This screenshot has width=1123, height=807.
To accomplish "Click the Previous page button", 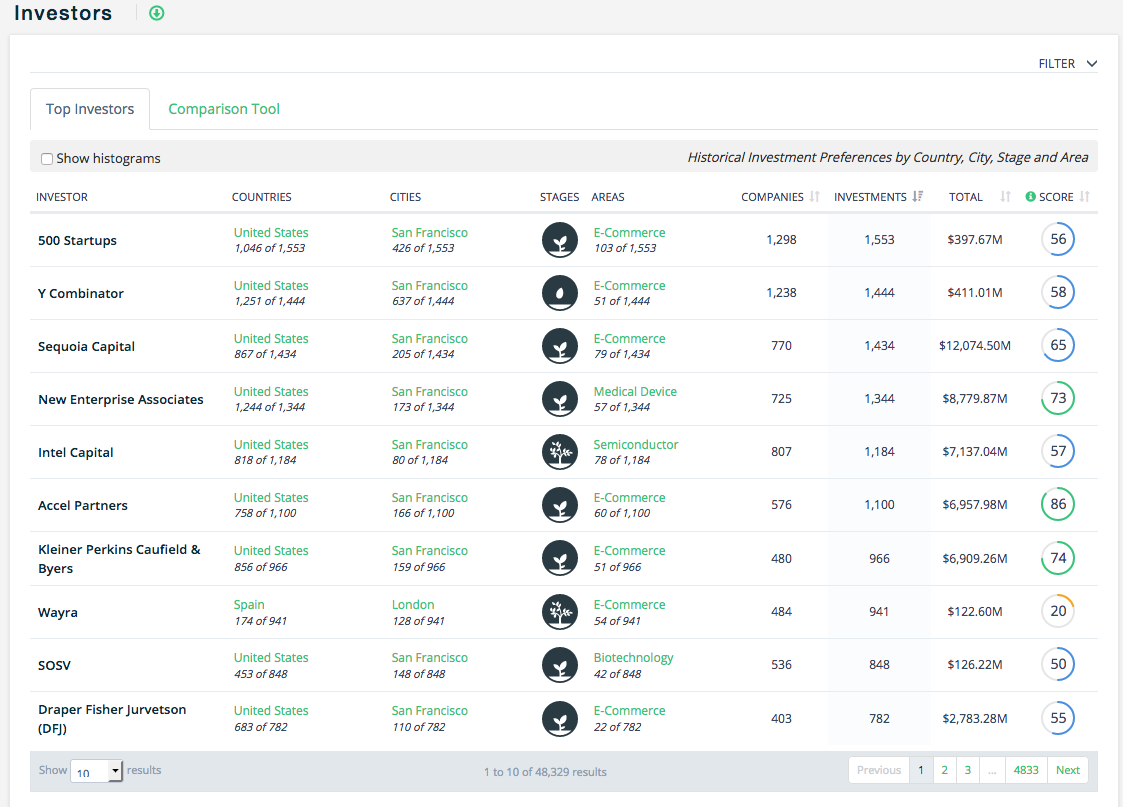I will pos(879,770).
